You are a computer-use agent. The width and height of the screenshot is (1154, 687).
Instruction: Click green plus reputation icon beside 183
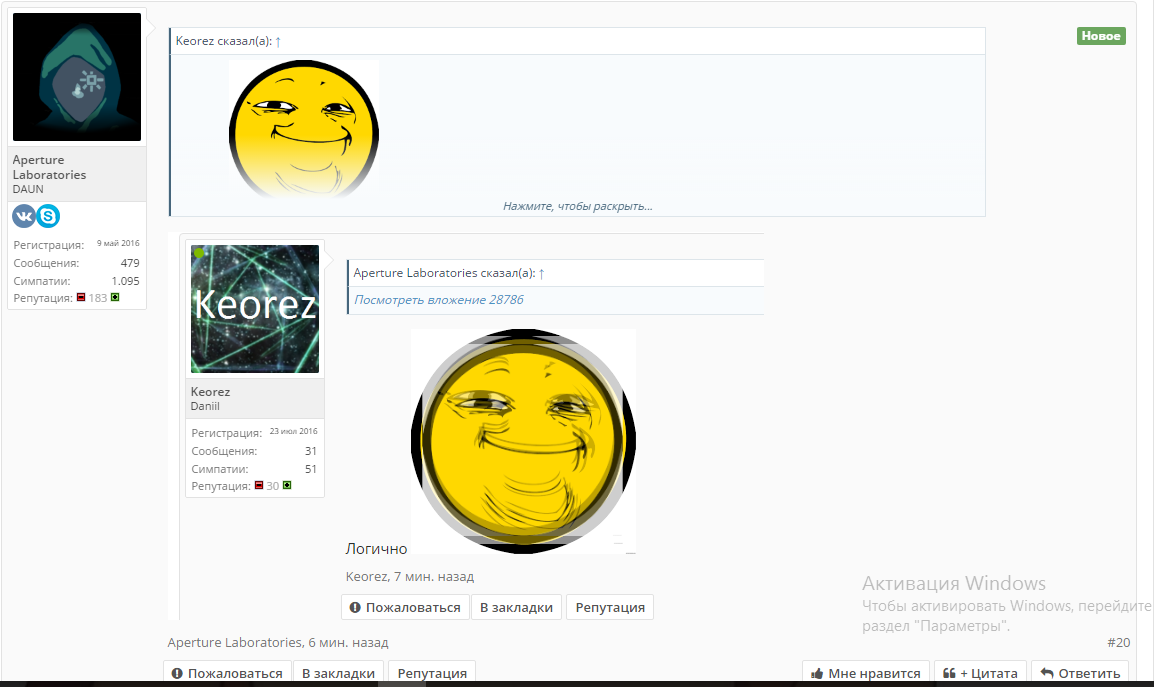tap(115, 297)
